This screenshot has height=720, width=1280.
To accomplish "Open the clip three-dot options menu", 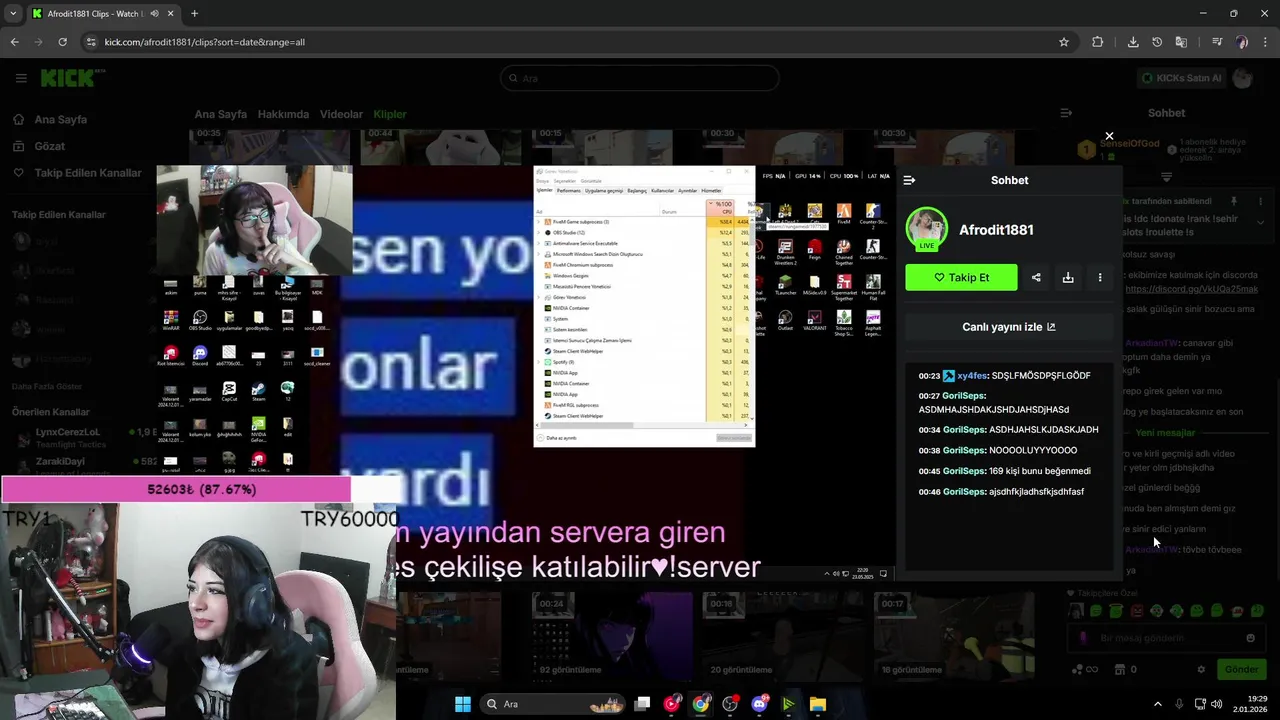I will (1100, 278).
